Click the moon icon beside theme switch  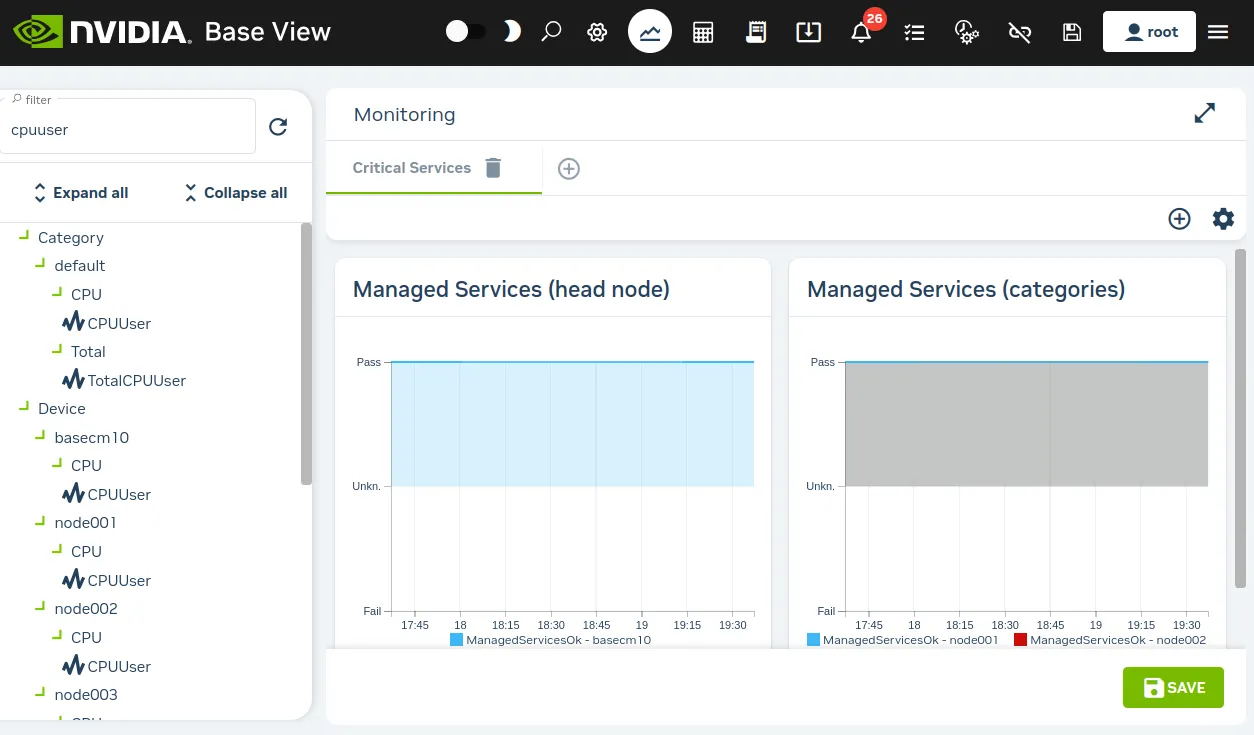(511, 32)
